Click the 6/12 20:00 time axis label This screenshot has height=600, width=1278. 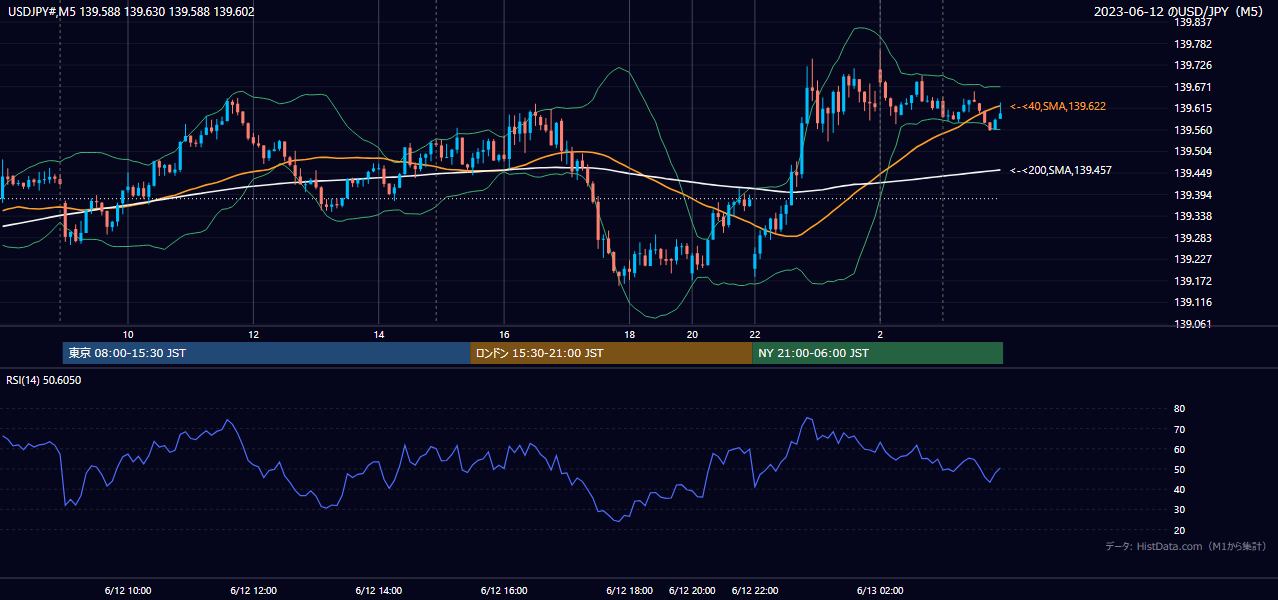tap(692, 591)
